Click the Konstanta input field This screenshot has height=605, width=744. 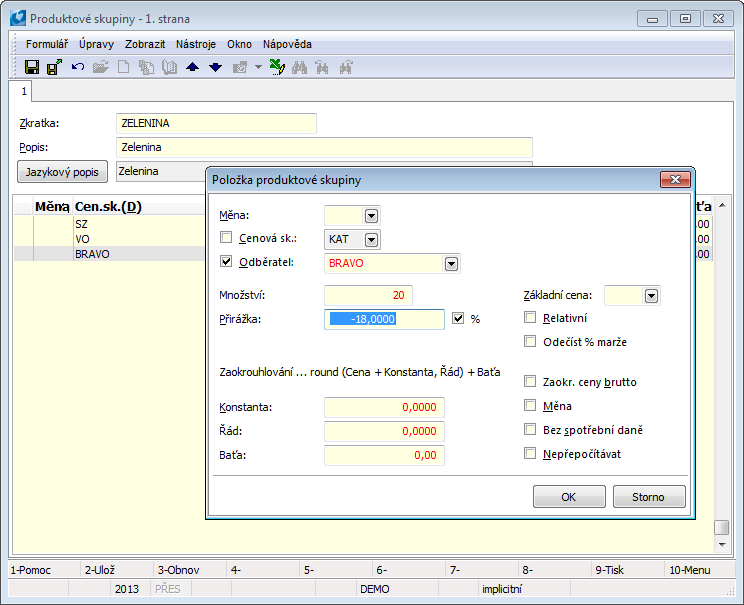point(384,407)
